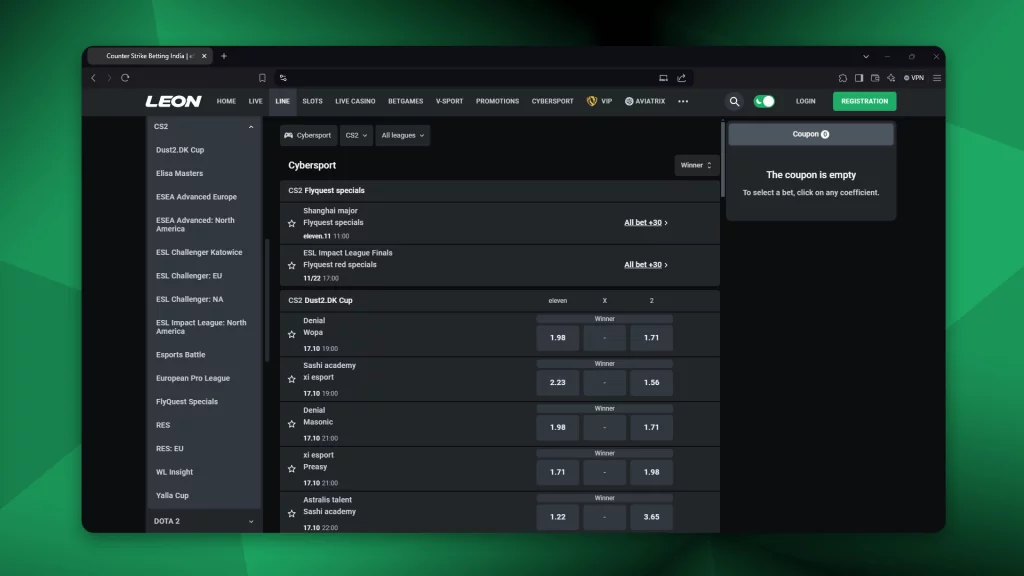Open the three-dots more menu

(683, 101)
